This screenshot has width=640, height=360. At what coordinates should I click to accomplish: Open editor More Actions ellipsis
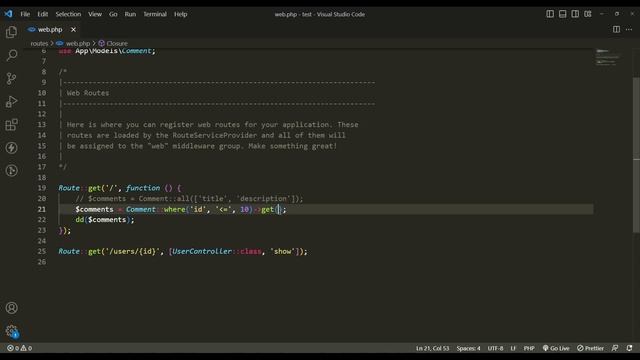(629, 29)
